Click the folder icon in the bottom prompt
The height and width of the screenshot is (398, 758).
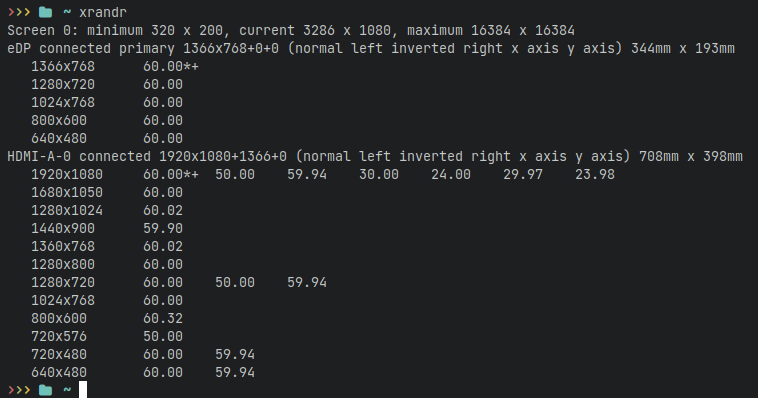pyautogui.click(x=45, y=390)
